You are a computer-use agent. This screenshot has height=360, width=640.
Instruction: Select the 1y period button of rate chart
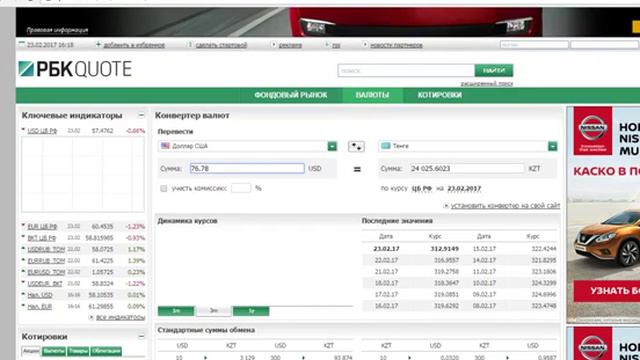point(251,311)
